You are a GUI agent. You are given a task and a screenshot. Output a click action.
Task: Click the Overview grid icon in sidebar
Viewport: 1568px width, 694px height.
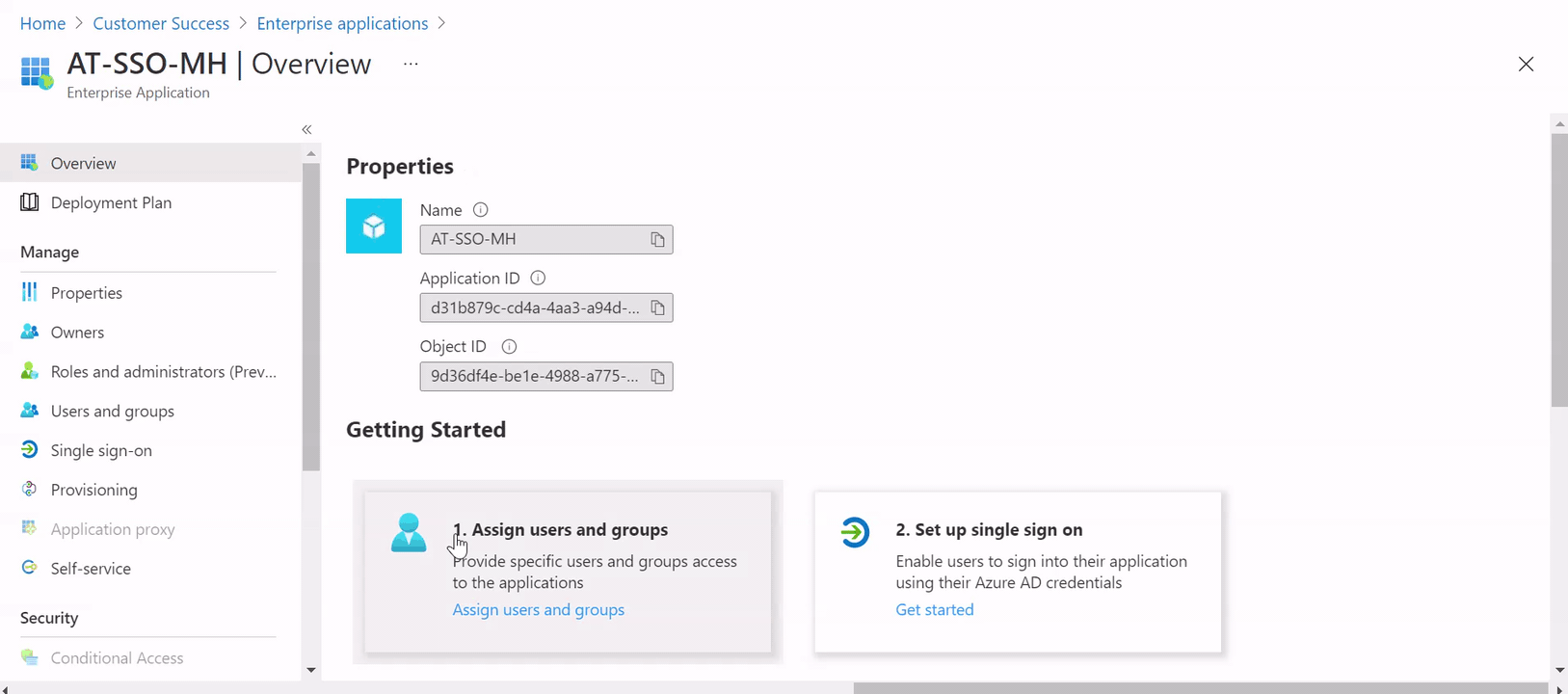[30, 163]
